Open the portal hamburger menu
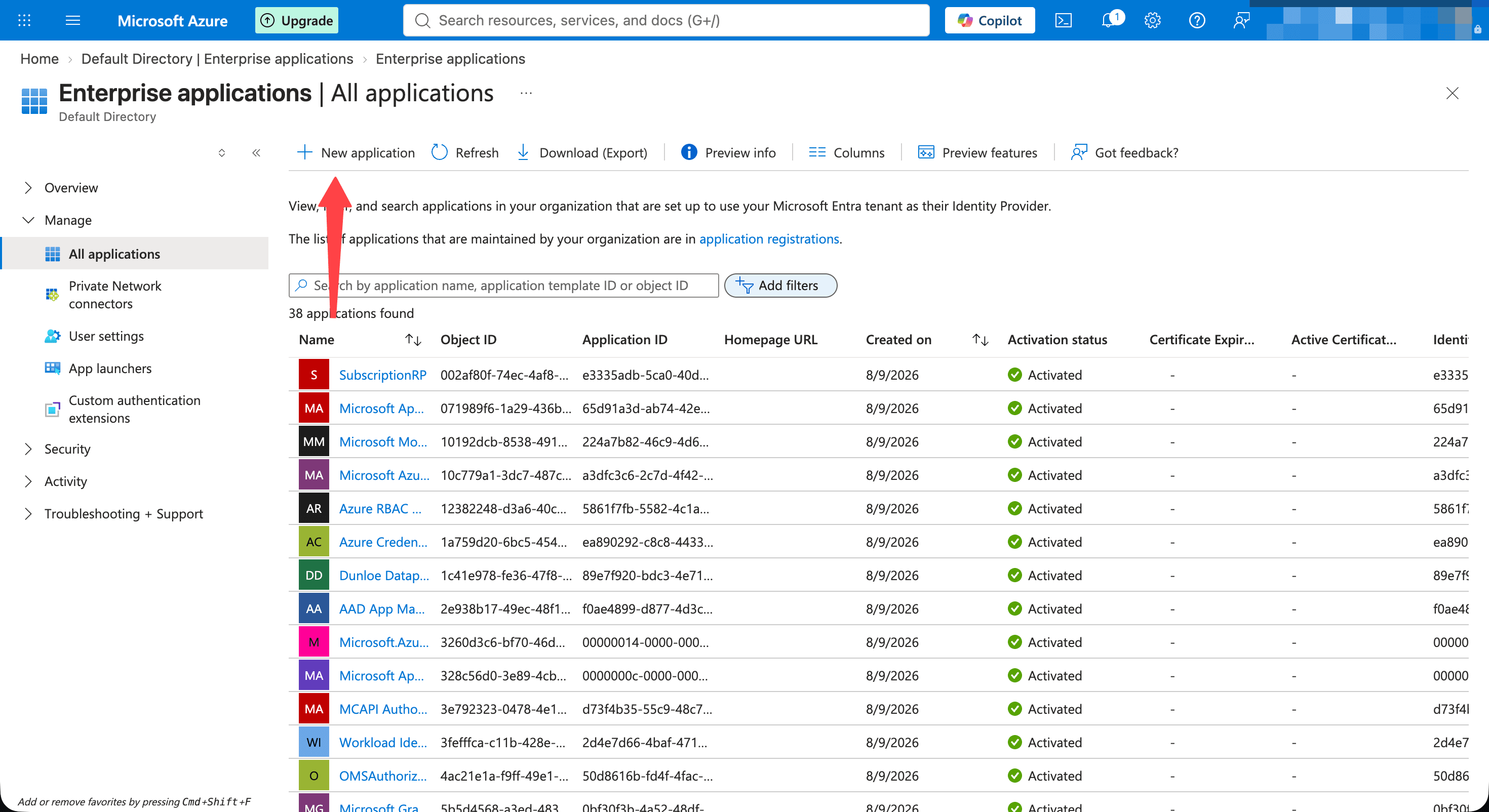The image size is (1489, 812). coord(73,20)
